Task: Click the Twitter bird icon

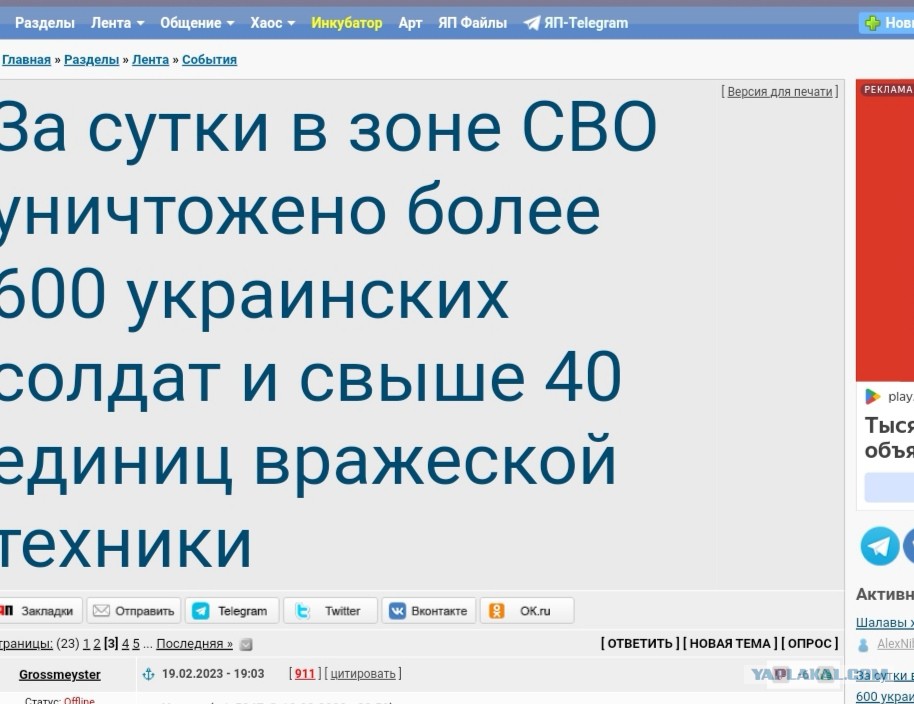Action: click(303, 611)
